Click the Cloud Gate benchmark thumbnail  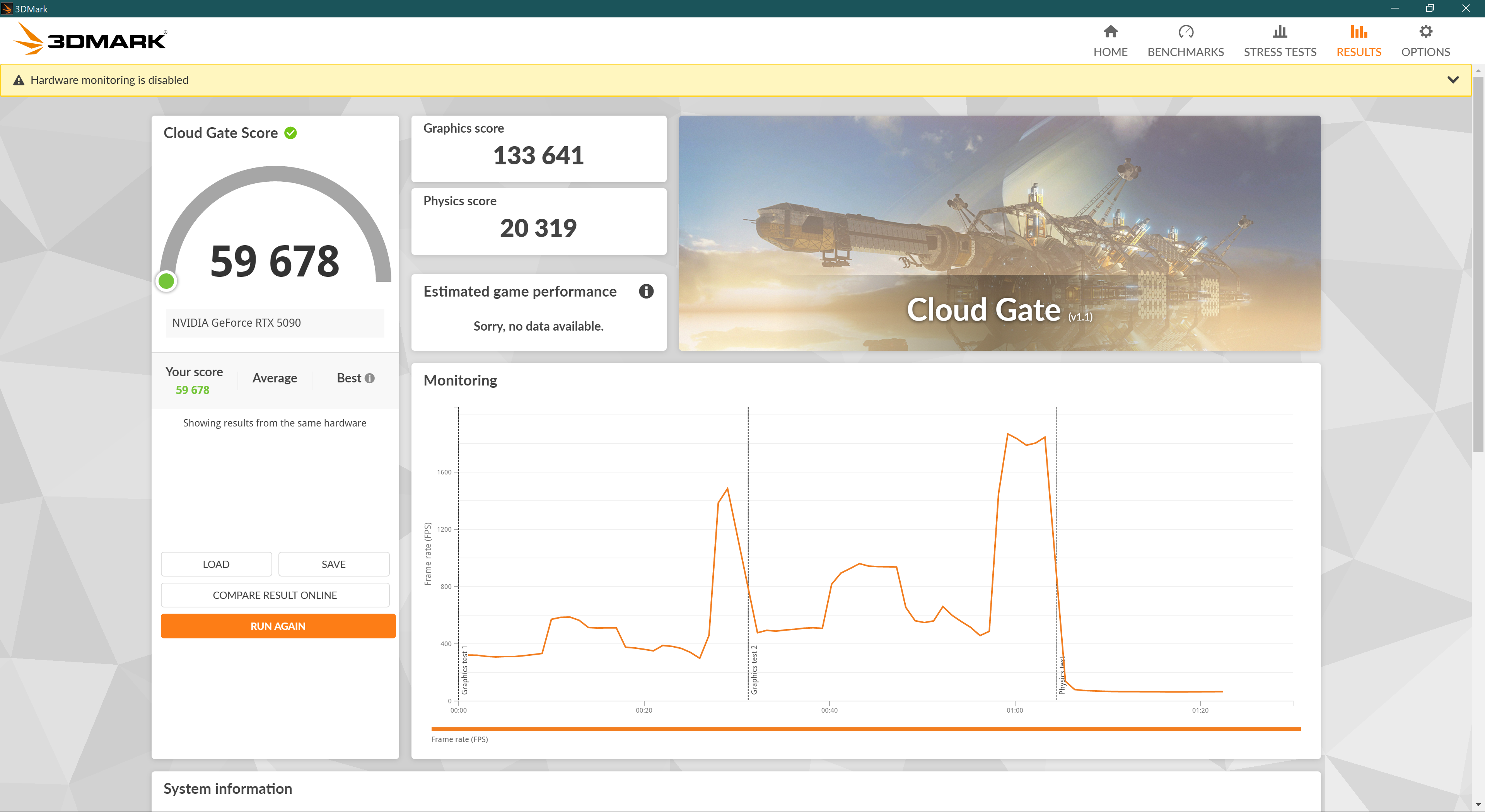1000,233
